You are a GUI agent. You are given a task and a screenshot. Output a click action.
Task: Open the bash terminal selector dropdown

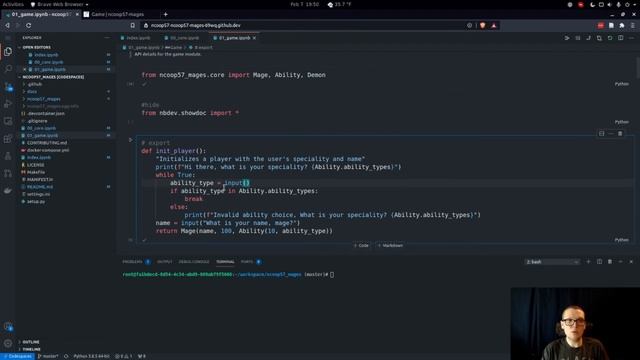click(552, 262)
